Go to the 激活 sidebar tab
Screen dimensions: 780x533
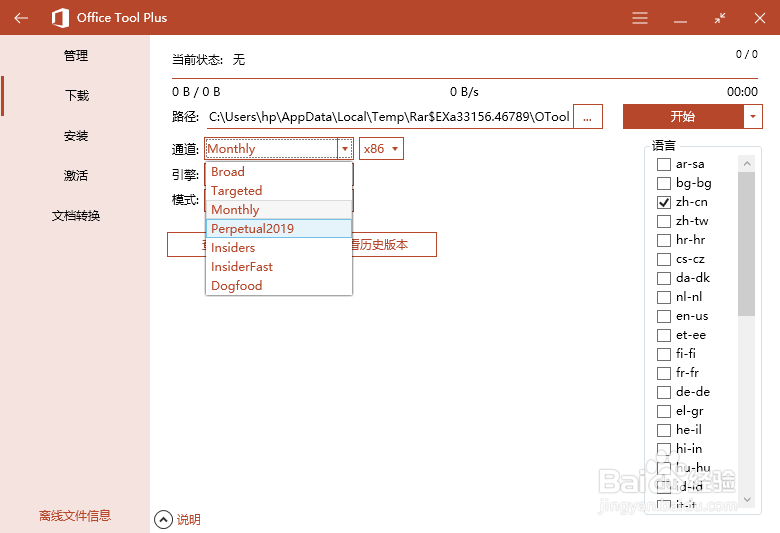click(76, 175)
